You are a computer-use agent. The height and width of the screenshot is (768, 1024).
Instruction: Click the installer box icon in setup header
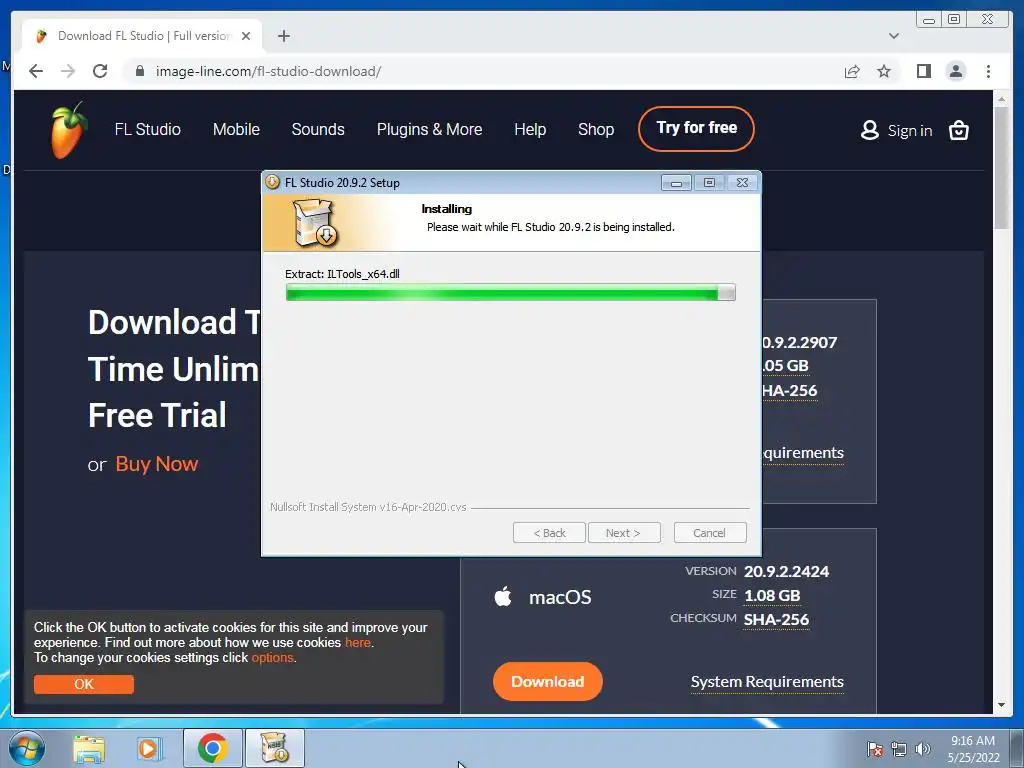[x=315, y=223]
